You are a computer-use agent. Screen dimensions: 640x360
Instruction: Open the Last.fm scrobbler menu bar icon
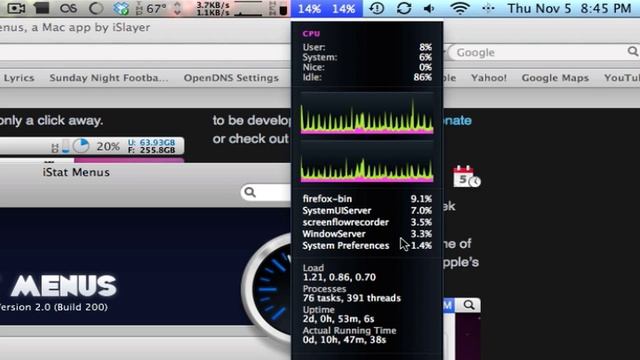68,8
